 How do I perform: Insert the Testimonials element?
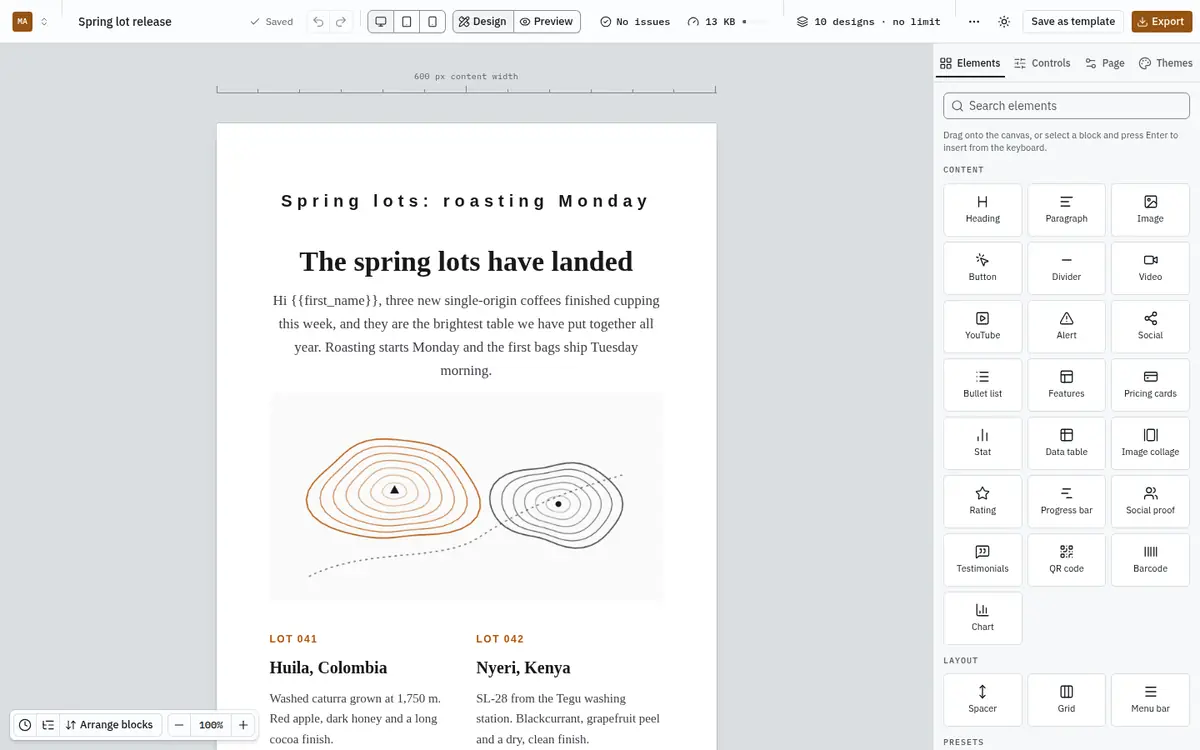click(982, 559)
